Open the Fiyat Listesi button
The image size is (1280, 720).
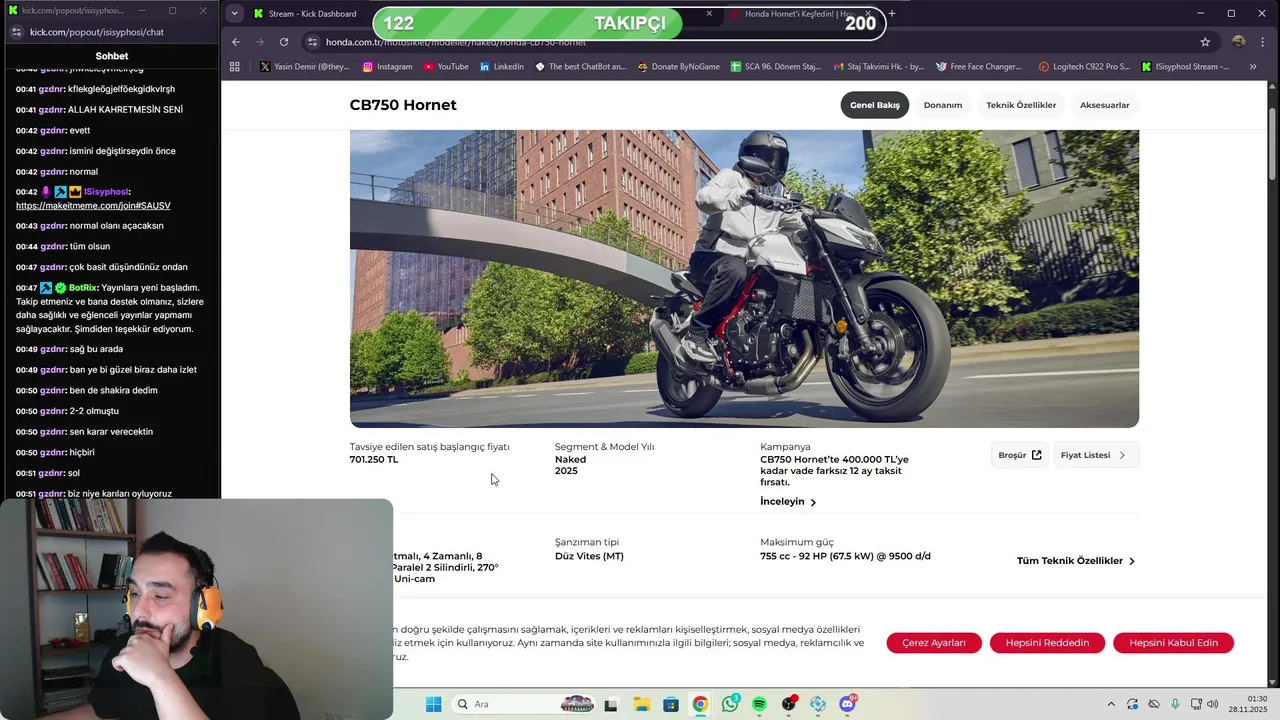click(1096, 455)
